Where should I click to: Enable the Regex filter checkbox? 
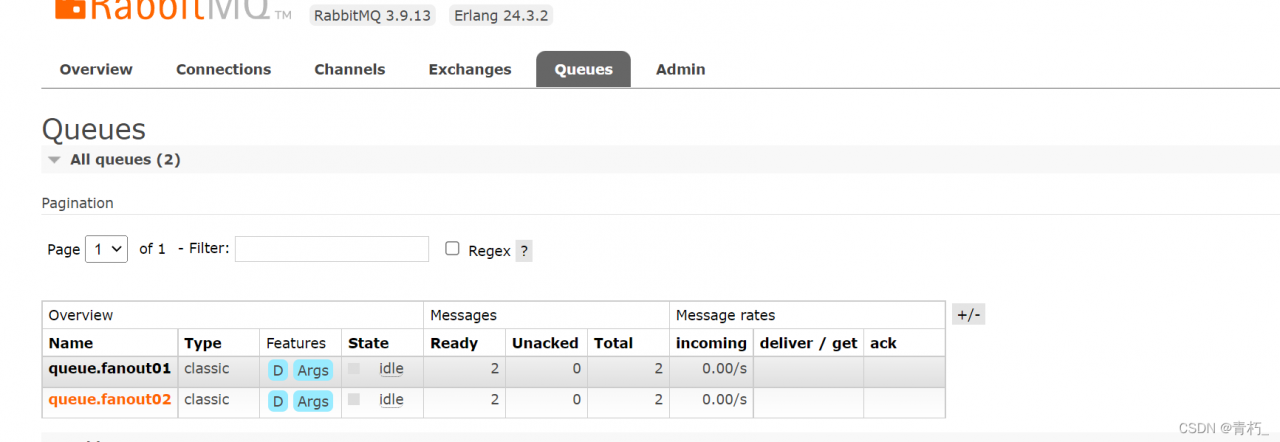(452, 249)
